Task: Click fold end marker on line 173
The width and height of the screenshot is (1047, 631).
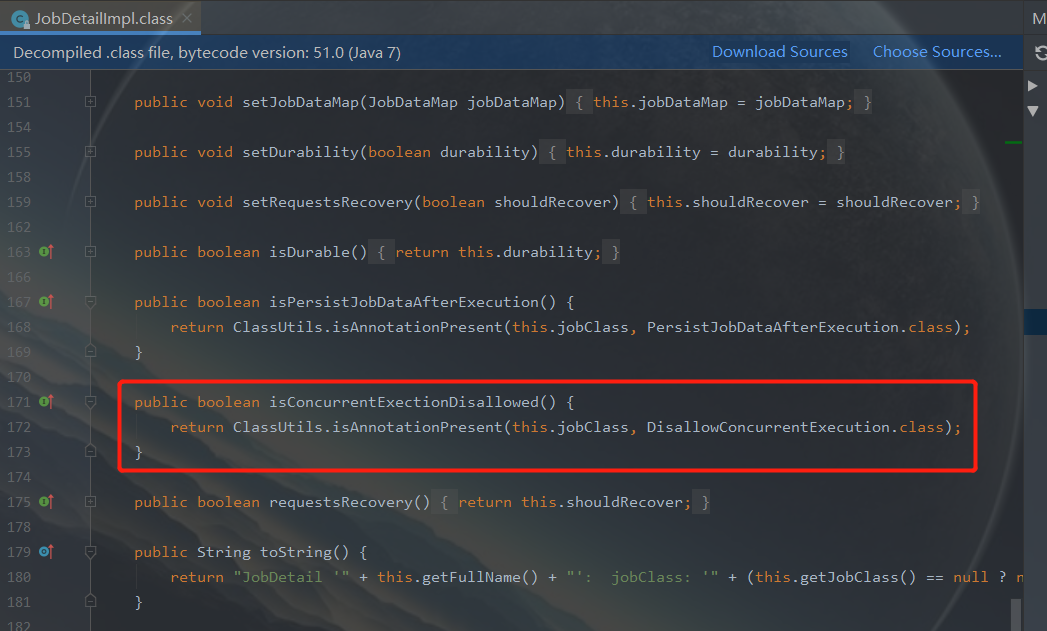Action: point(90,451)
